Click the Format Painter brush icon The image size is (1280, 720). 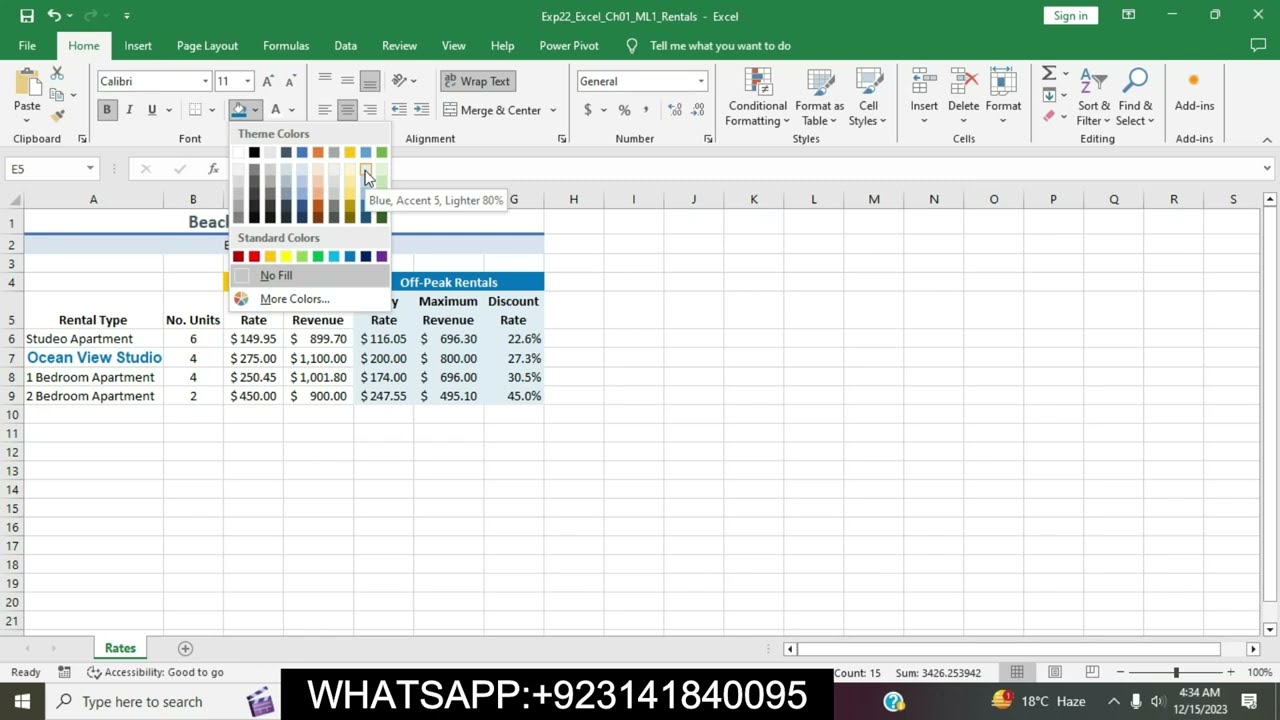coord(57,116)
